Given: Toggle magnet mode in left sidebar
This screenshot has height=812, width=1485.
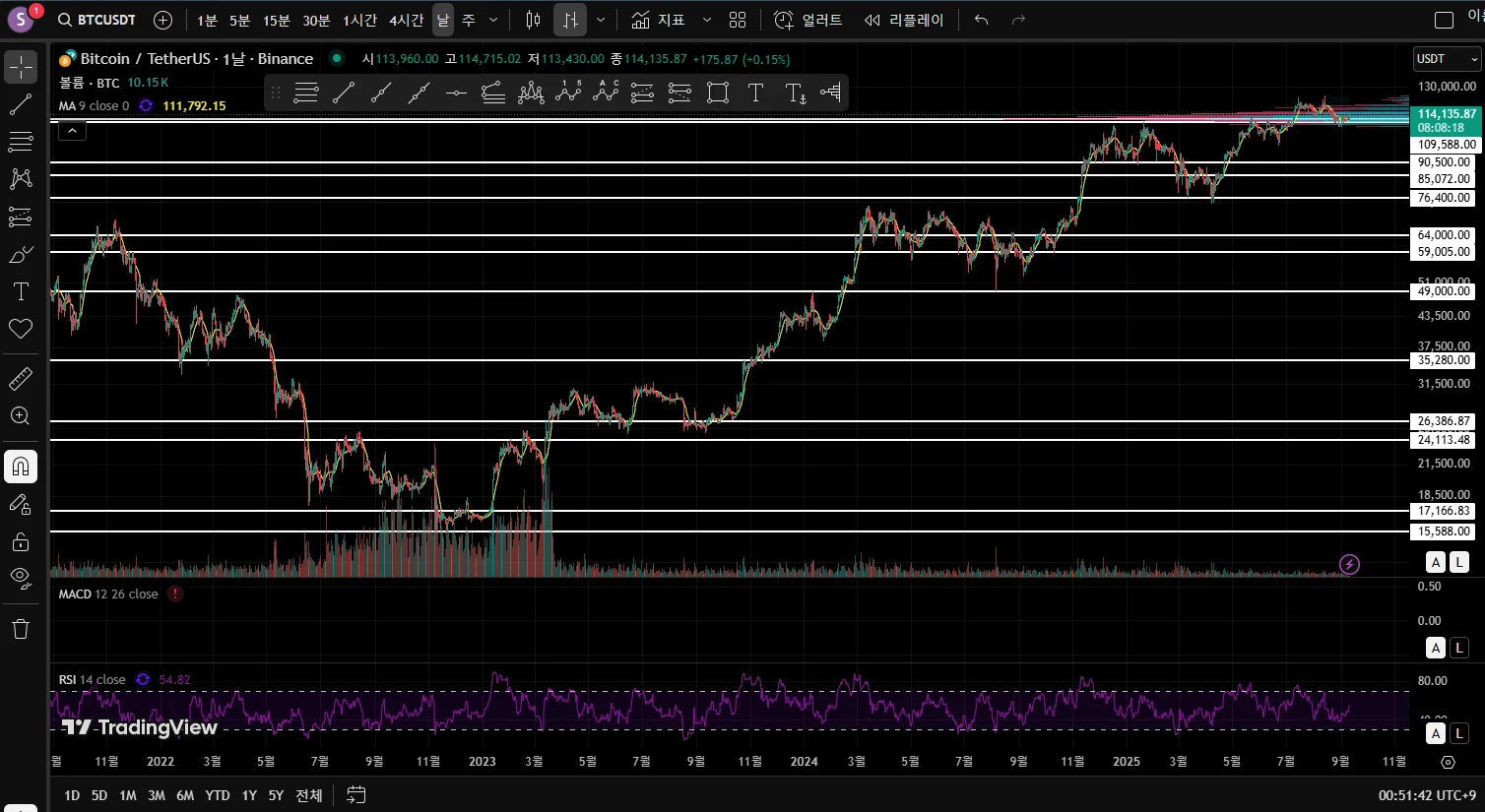Looking at the screenshot, I should pos(21,467).
